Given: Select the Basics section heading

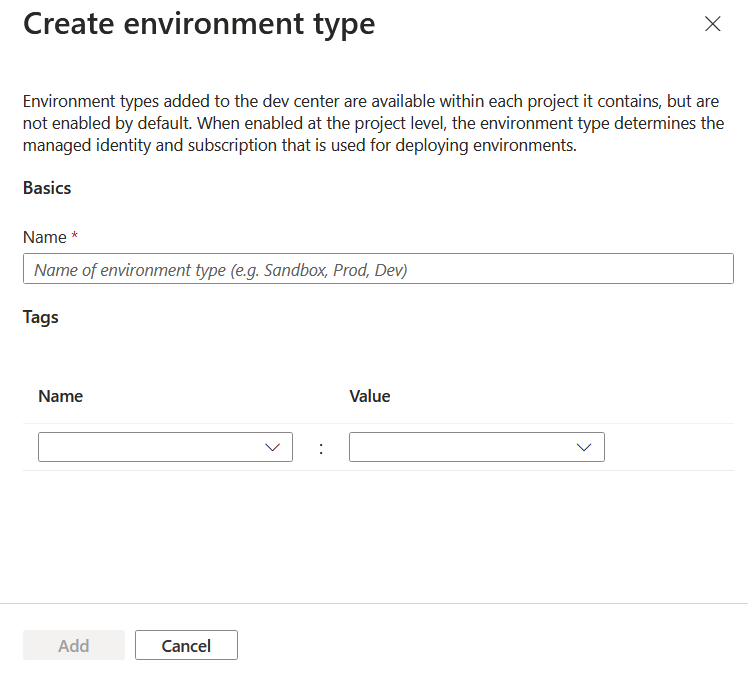Looking at the screenshot, I should coord(47,188).
